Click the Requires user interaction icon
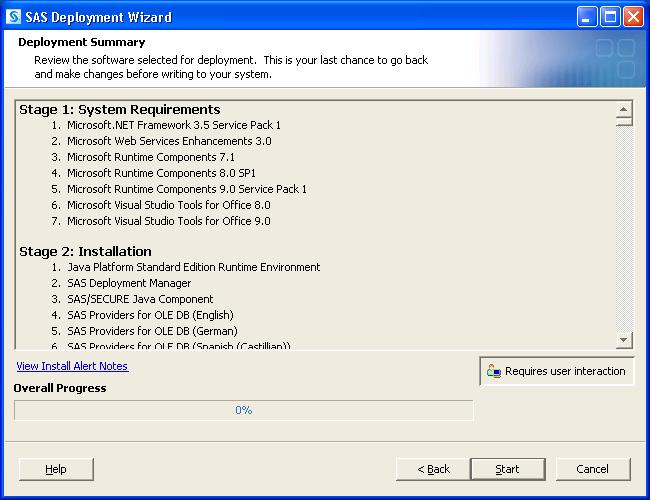The image size is (650, 500). pyautogui.click(x=493, y=371)
